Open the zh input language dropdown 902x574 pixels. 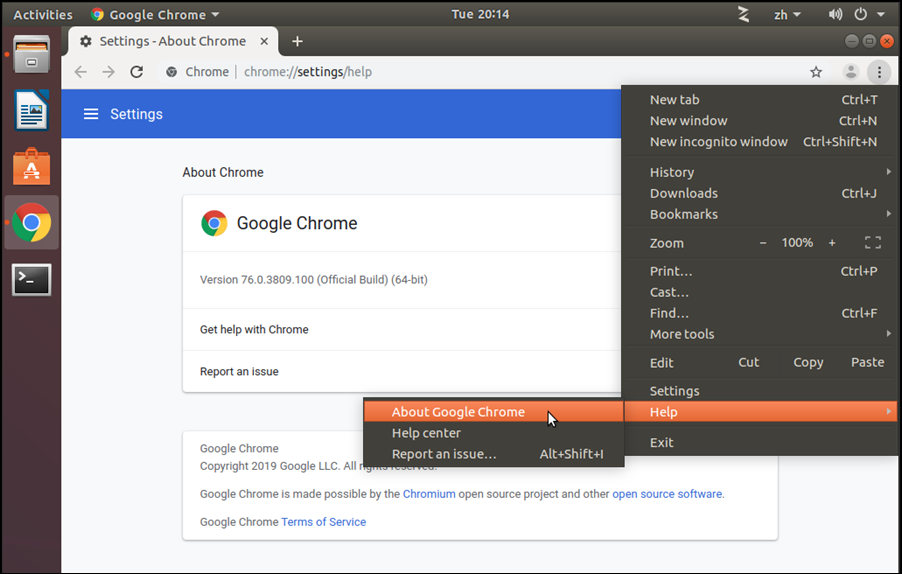coord(787,15)
